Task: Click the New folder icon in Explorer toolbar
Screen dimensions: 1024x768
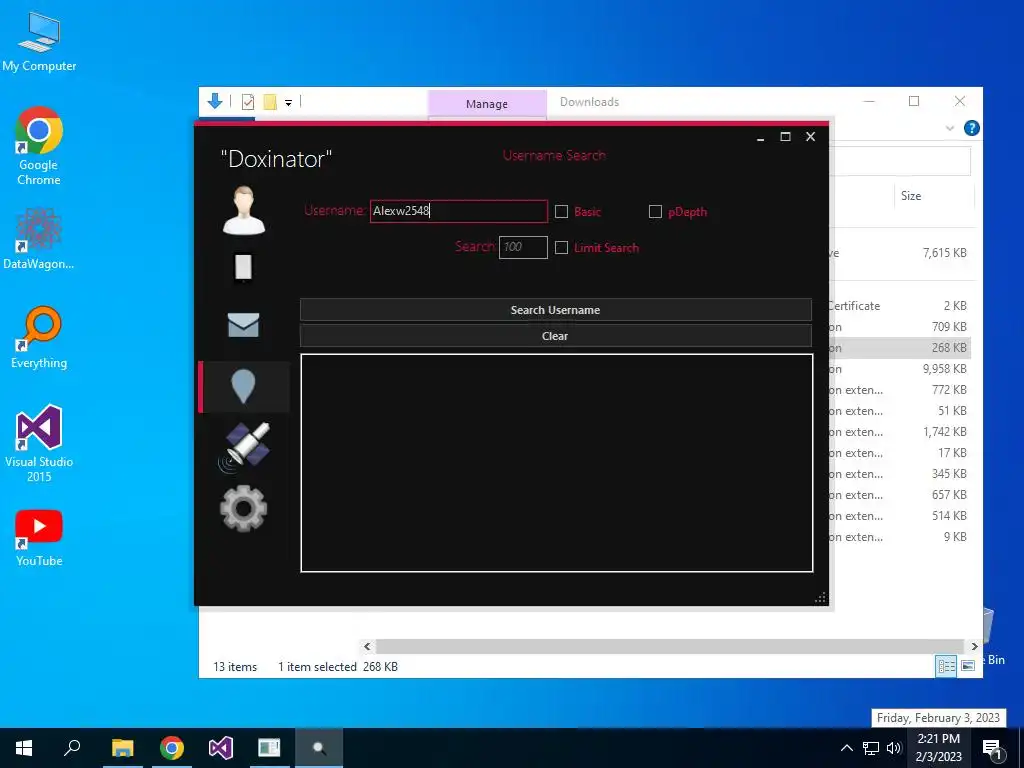Action: click(270, 102)
